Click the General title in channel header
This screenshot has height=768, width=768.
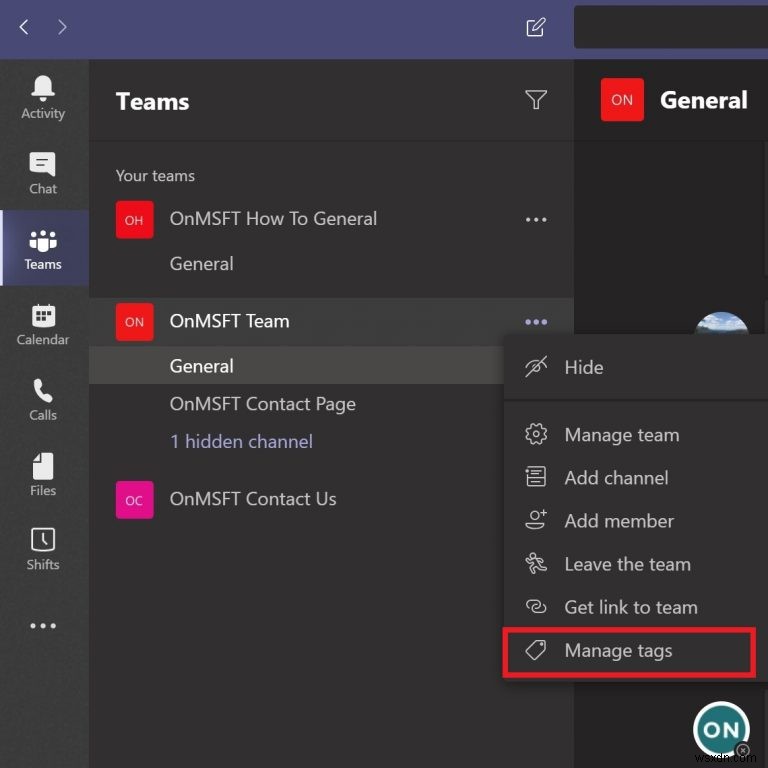703,100
